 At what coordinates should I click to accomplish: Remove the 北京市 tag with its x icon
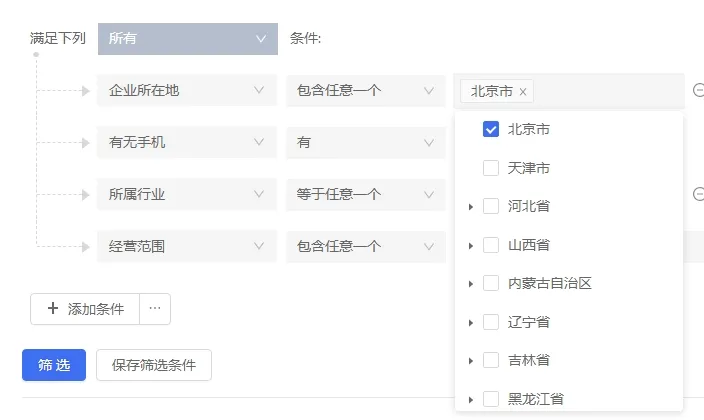tap(523, 92)
